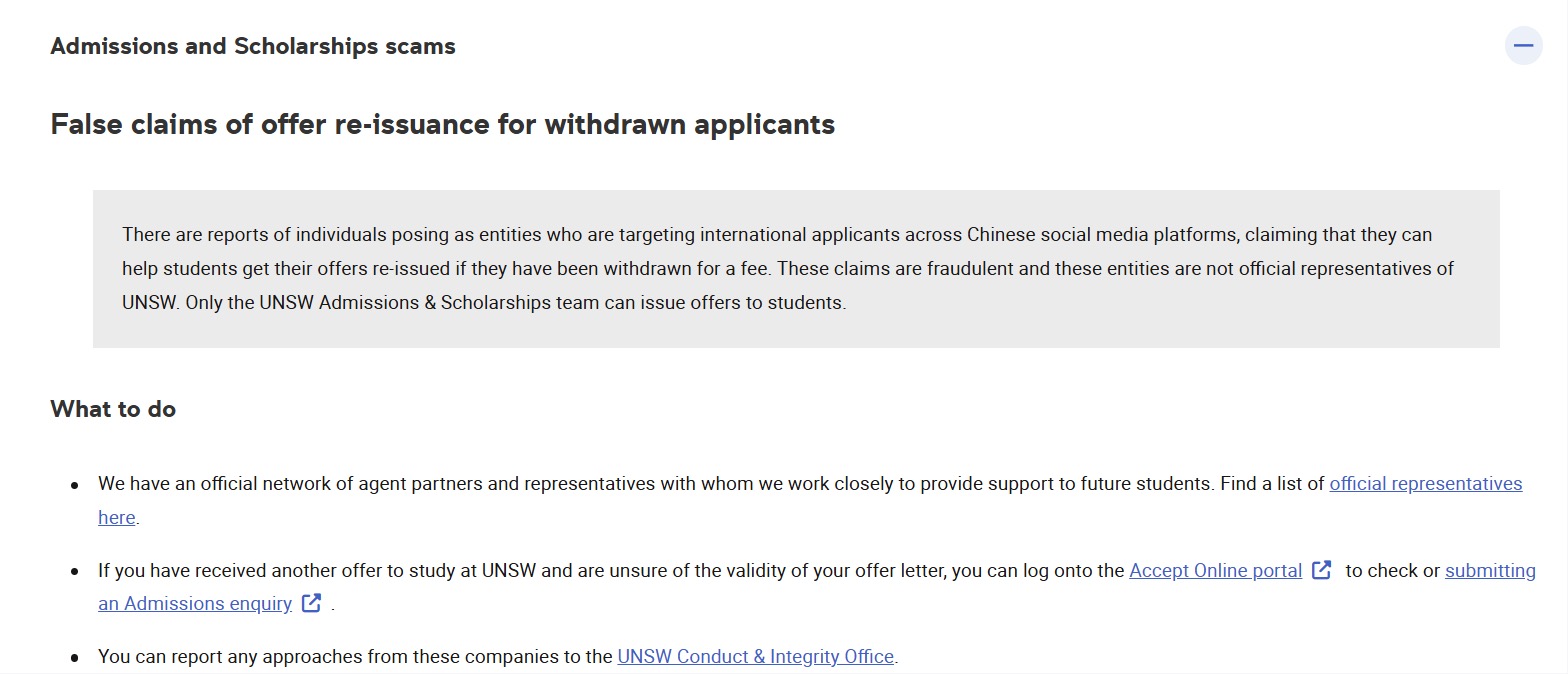Click the "submitting" link text
The image size is (1568, 674).
(1490, 571)
